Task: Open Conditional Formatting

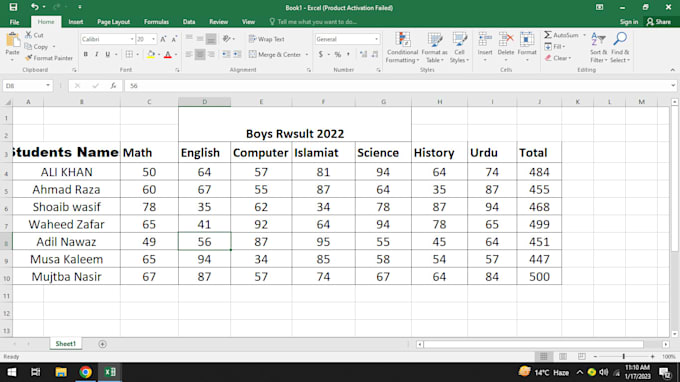Action: (x=402, y=47)
